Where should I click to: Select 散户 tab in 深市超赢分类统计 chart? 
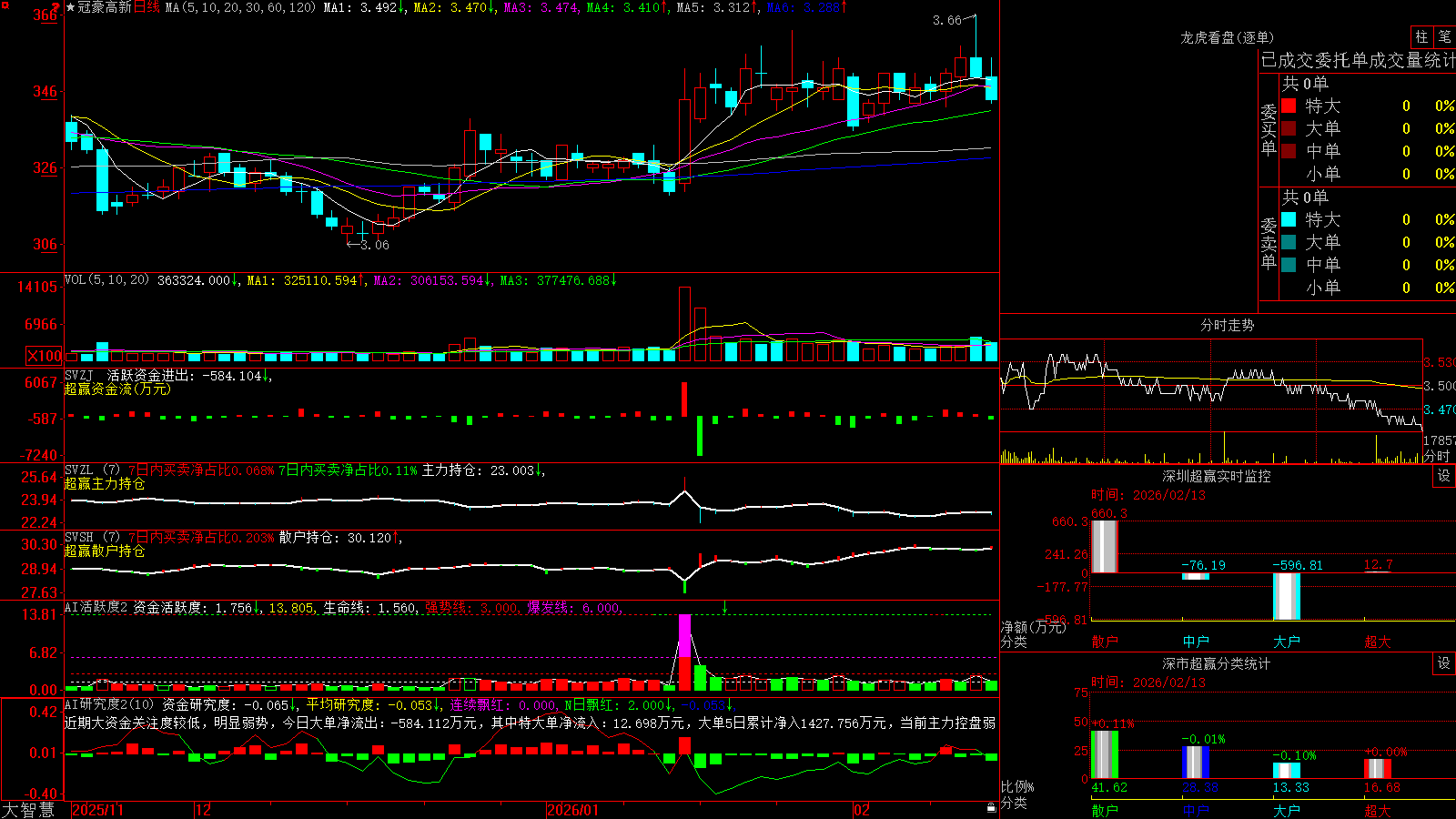click(x=1105, y=810)
